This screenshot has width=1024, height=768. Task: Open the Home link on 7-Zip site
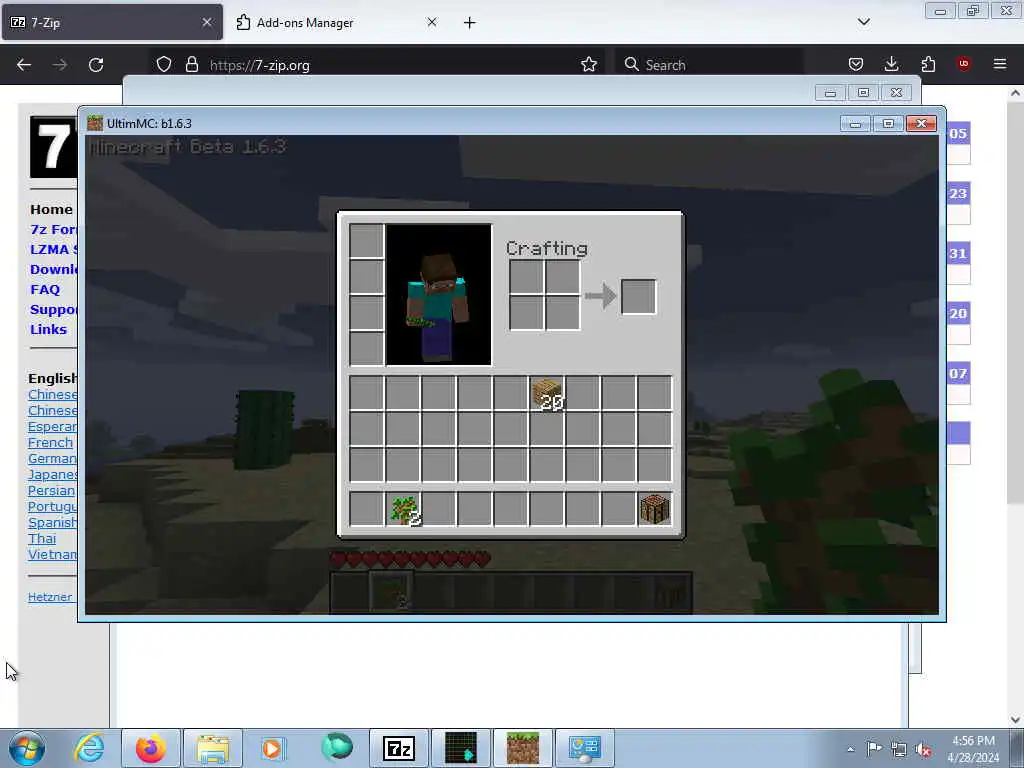coord(51,210)
